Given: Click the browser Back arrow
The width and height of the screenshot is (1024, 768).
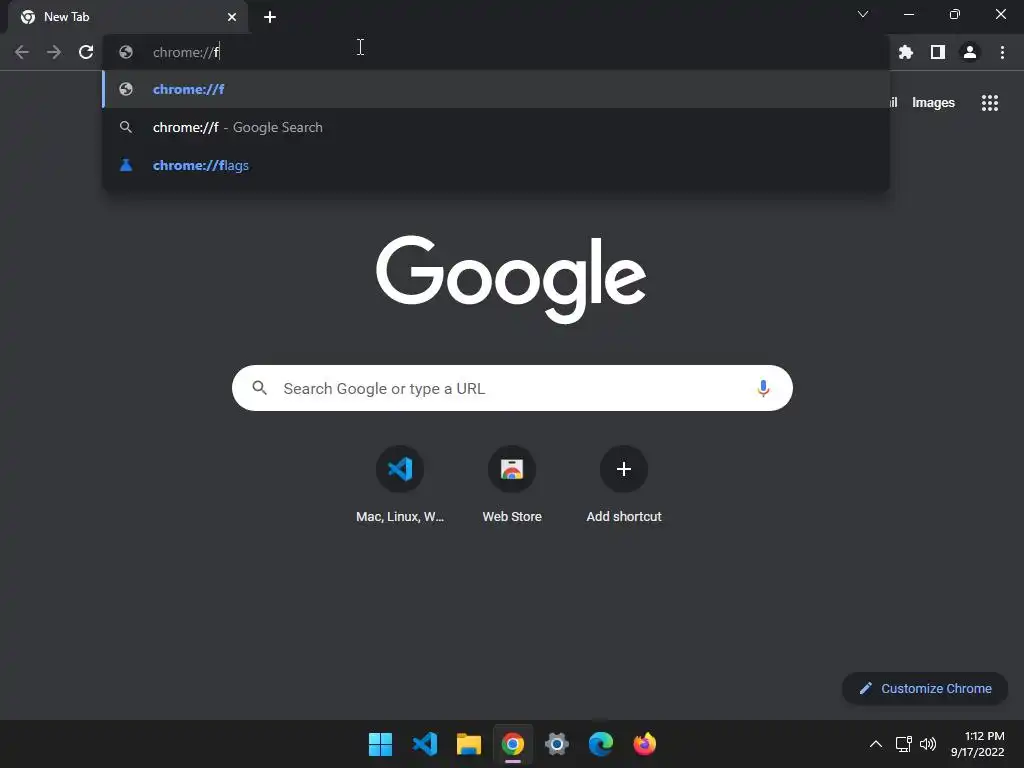Looking at the screenshot, I should tap(22, 52).
